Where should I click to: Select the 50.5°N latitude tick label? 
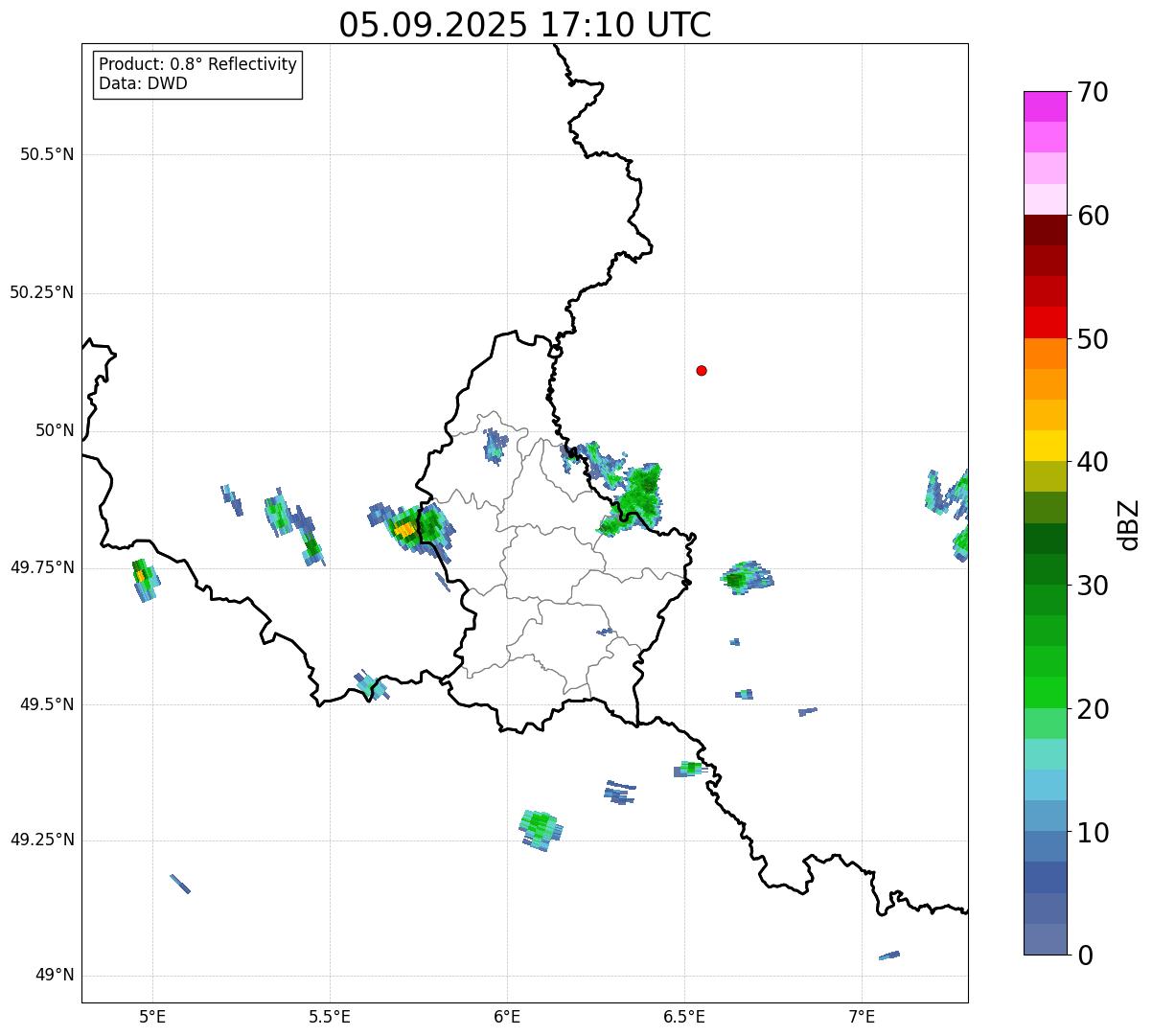(46, 154)
